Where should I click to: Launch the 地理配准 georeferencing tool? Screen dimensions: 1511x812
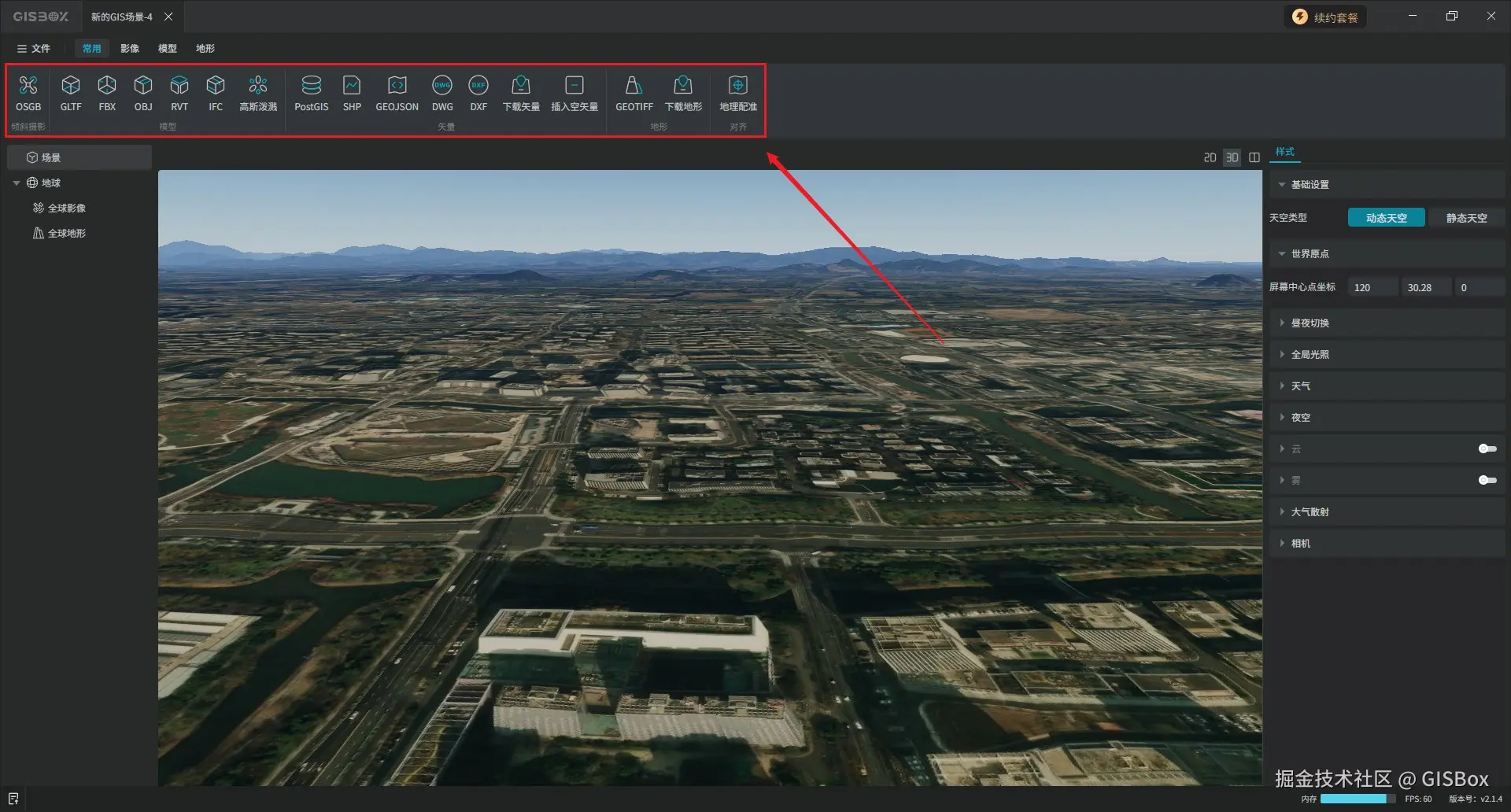[738, 93]
